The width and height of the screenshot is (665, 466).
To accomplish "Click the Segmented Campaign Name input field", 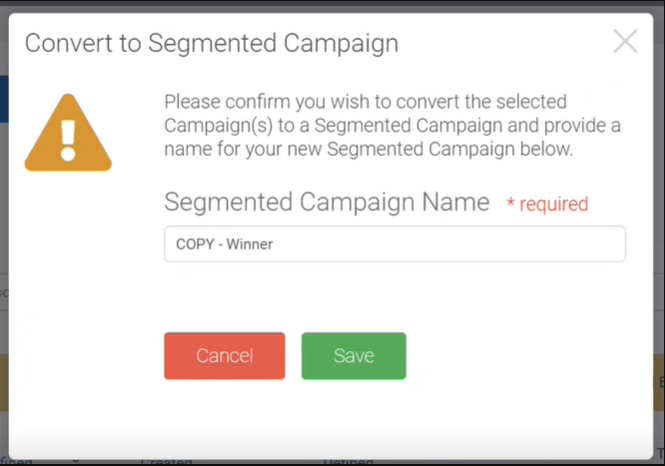I will [450, 244].
